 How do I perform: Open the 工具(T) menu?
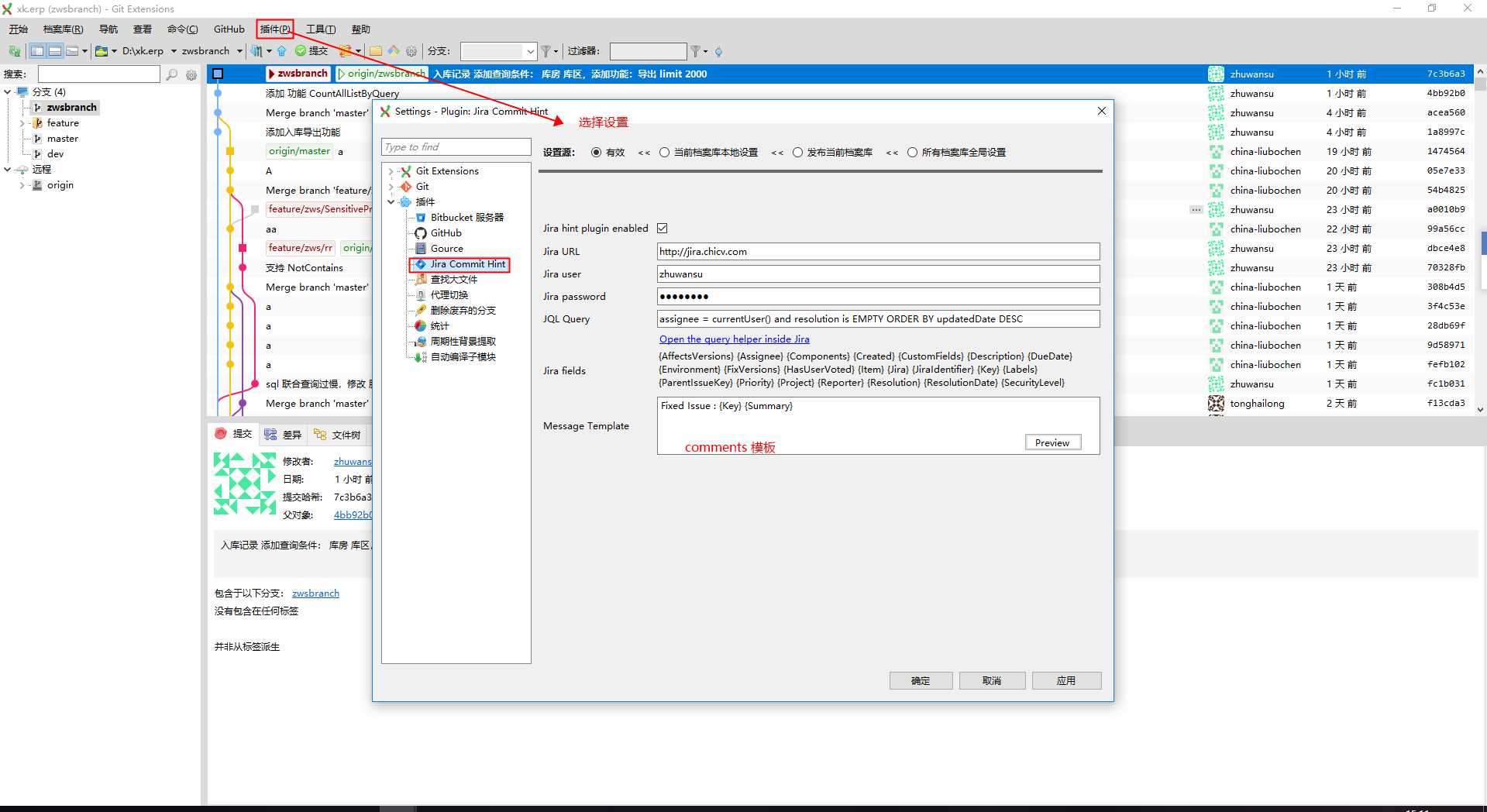tap(321, 29)
